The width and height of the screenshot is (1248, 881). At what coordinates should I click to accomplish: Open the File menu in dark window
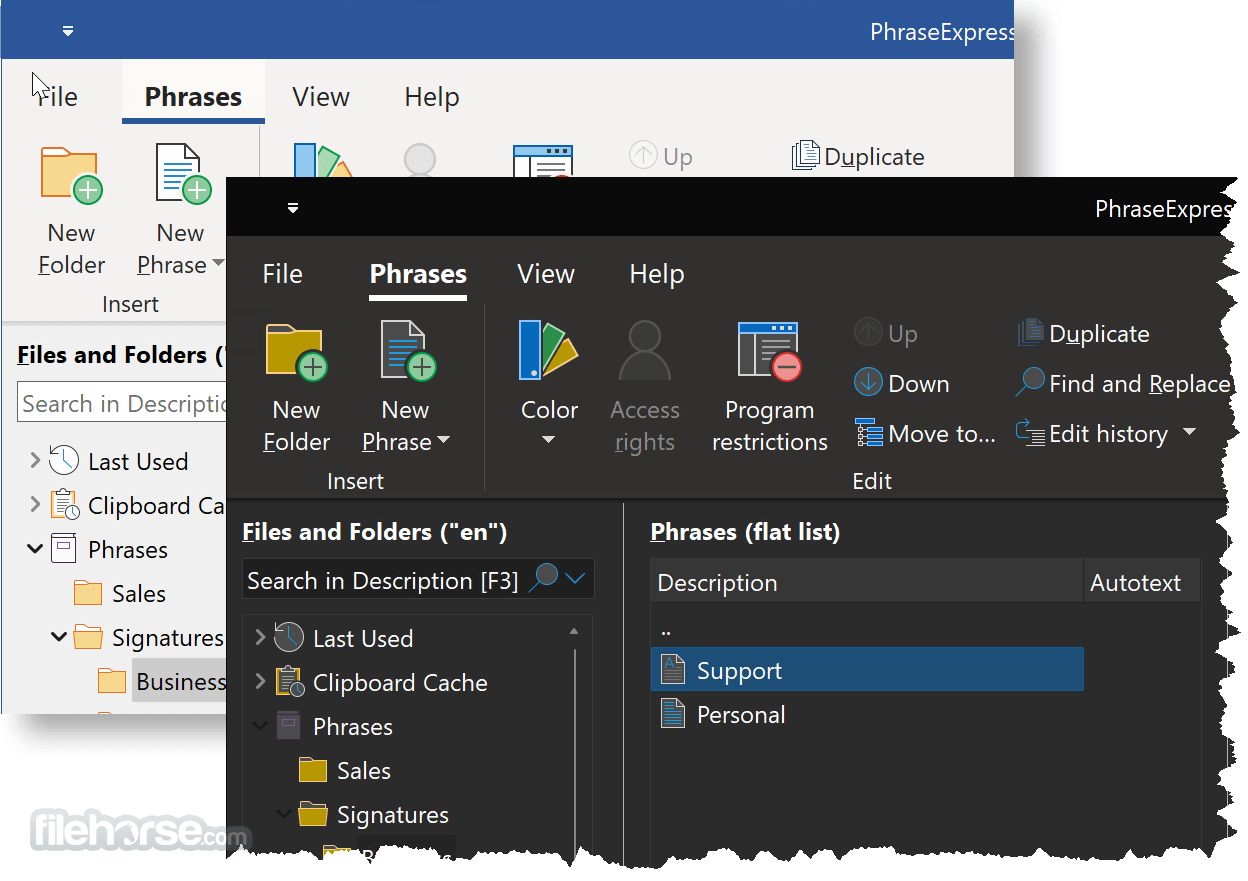pos(282,274)
